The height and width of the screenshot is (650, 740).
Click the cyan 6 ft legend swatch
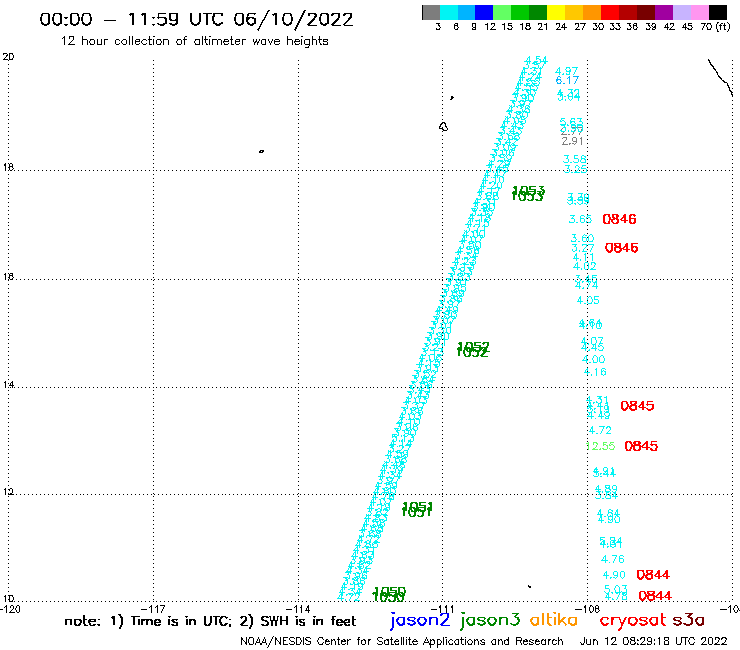tap(448, 12)
